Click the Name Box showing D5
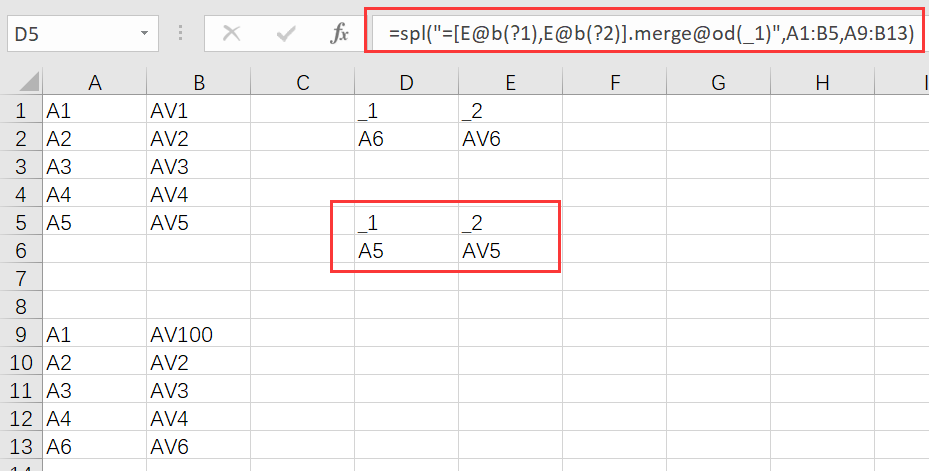Viewport: 929px width, 471px height. click(70, 34)
